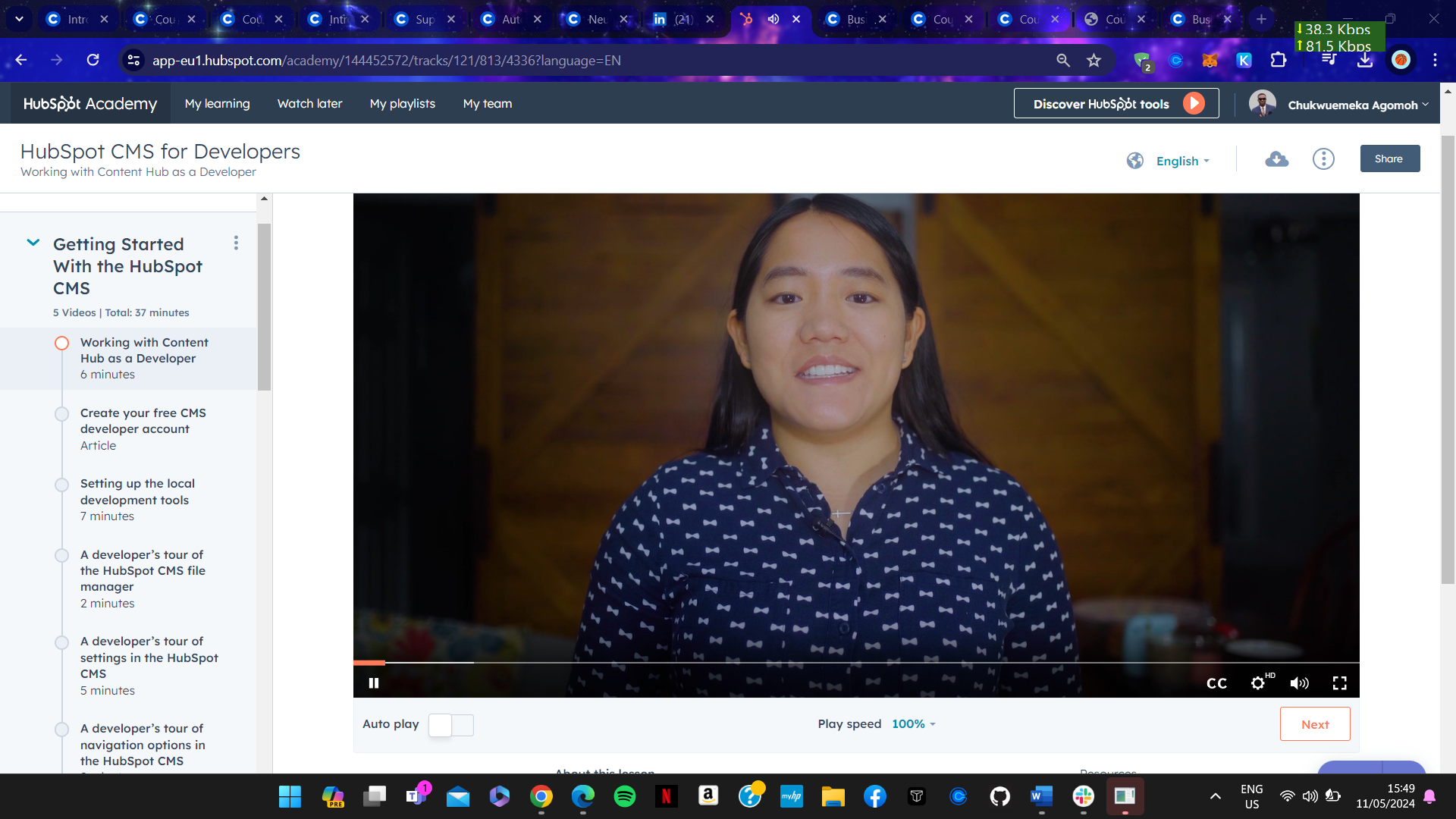Open Windows Start menu
Viewport: 1456px width, 819px height.
tap(290, 796)
